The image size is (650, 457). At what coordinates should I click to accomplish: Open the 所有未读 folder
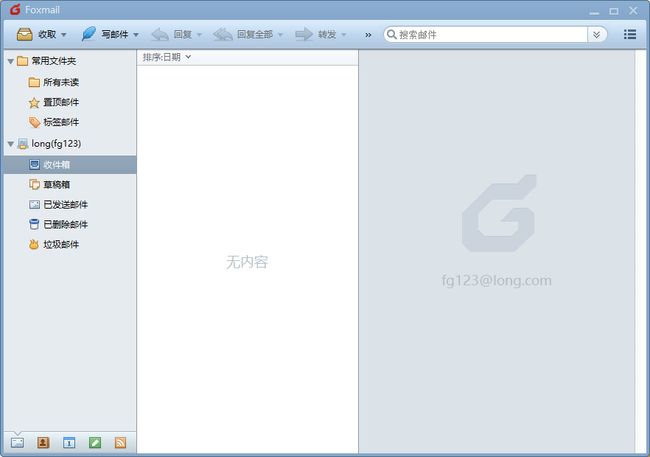point(70,82)
